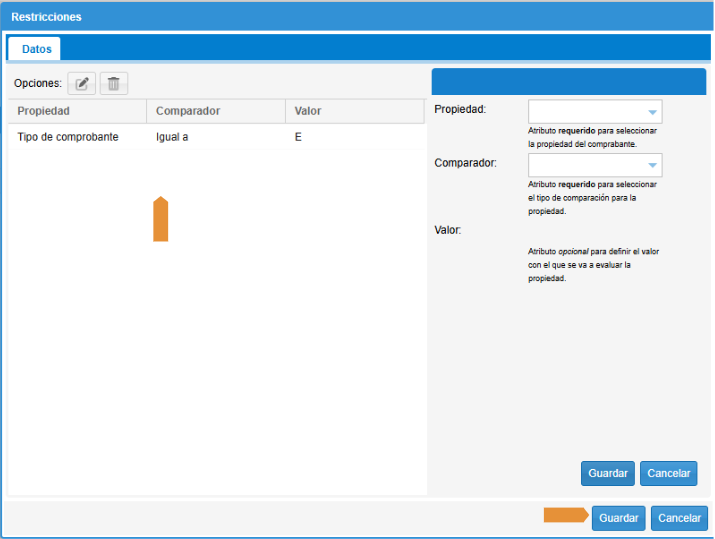The width and height of the screenshot is (715, 539).
Task: Switch to the Datos tab
Action: 36,48
